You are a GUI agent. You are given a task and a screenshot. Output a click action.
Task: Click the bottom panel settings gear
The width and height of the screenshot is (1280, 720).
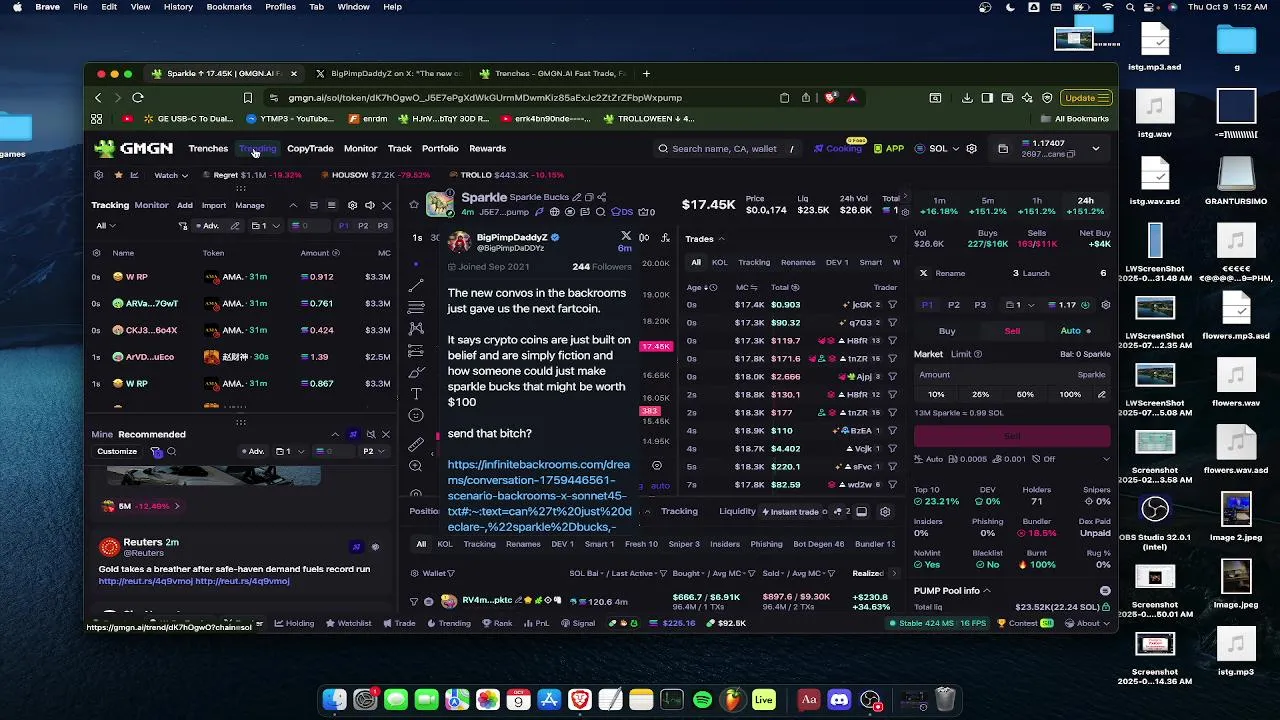[x=885, y=512]
